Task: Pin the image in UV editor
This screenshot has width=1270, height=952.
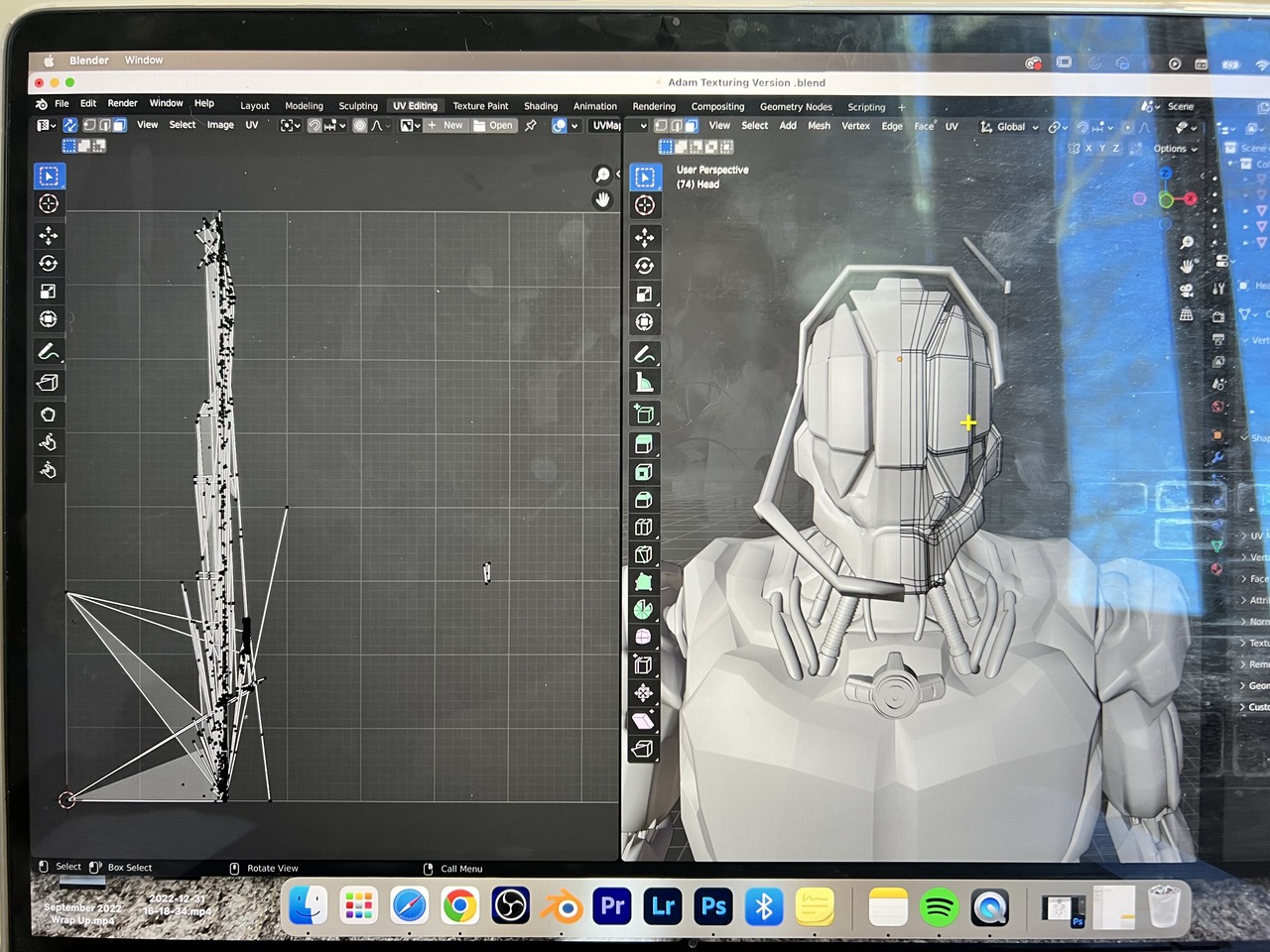Action: pyautogui.click(x=531, y=126)
